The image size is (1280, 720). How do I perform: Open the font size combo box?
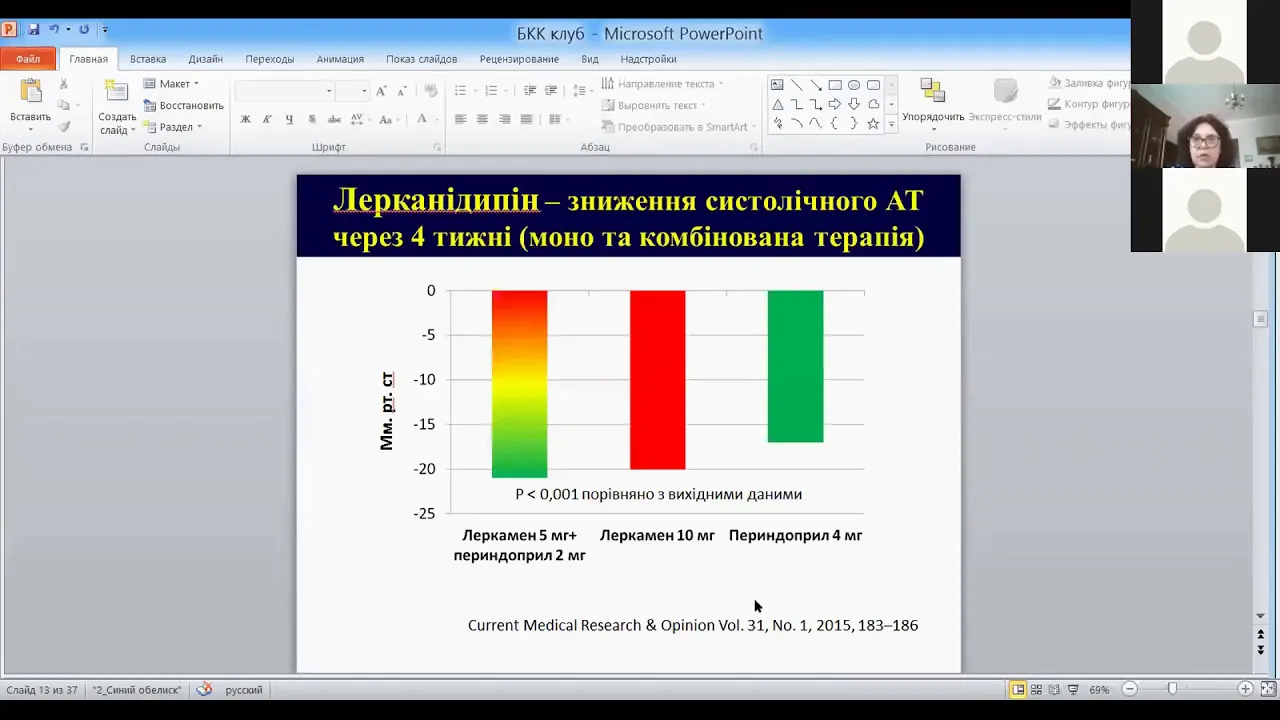click(x=352, y=91)
